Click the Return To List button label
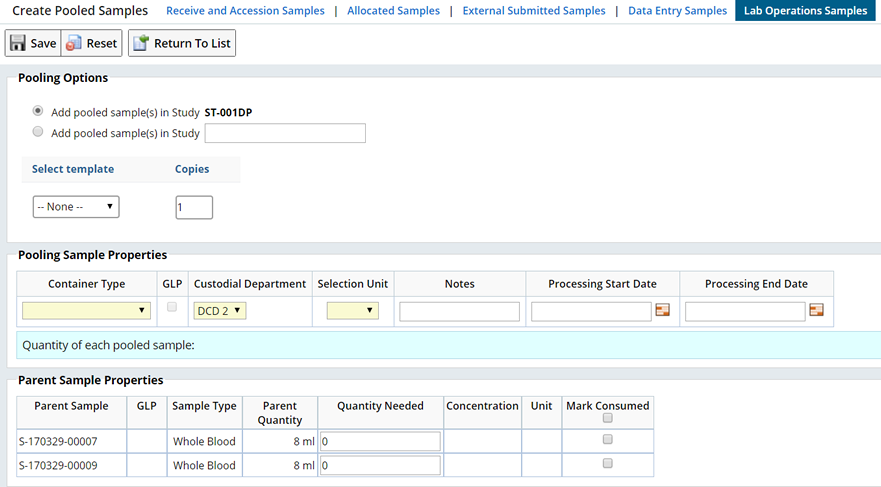 pos(192,43)
